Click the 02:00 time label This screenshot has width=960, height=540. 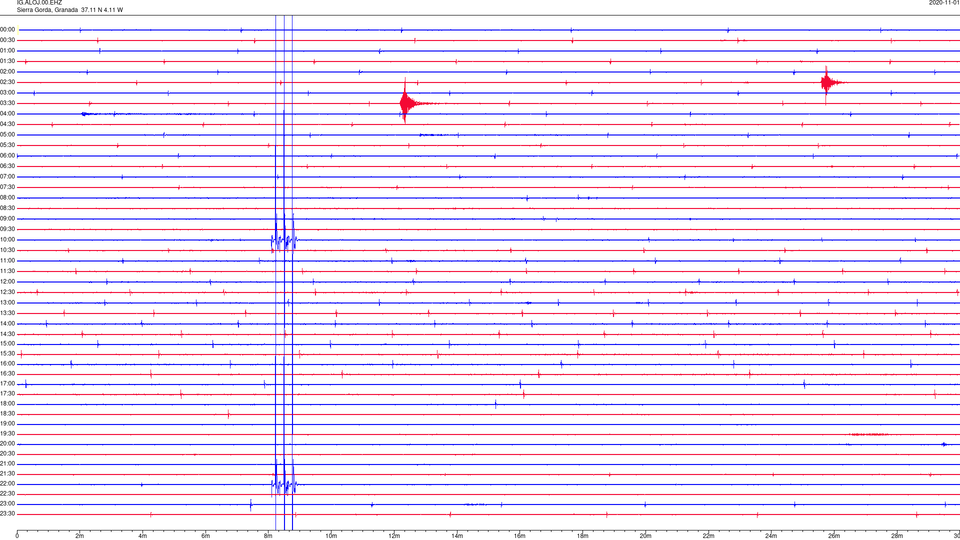pos(7,72)
